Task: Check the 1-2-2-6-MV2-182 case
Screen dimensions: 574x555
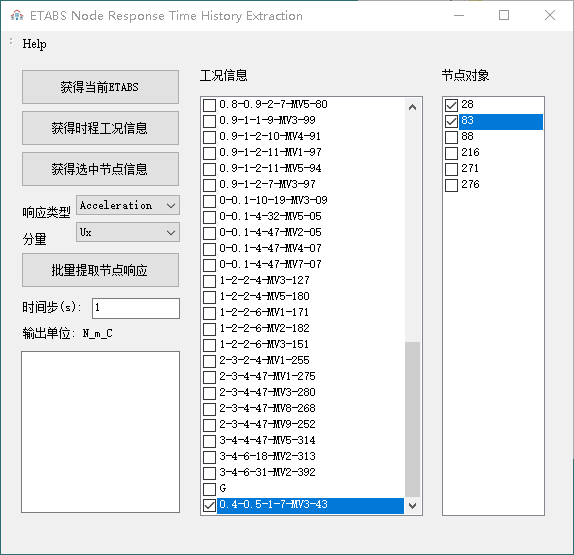Action: 209,329
